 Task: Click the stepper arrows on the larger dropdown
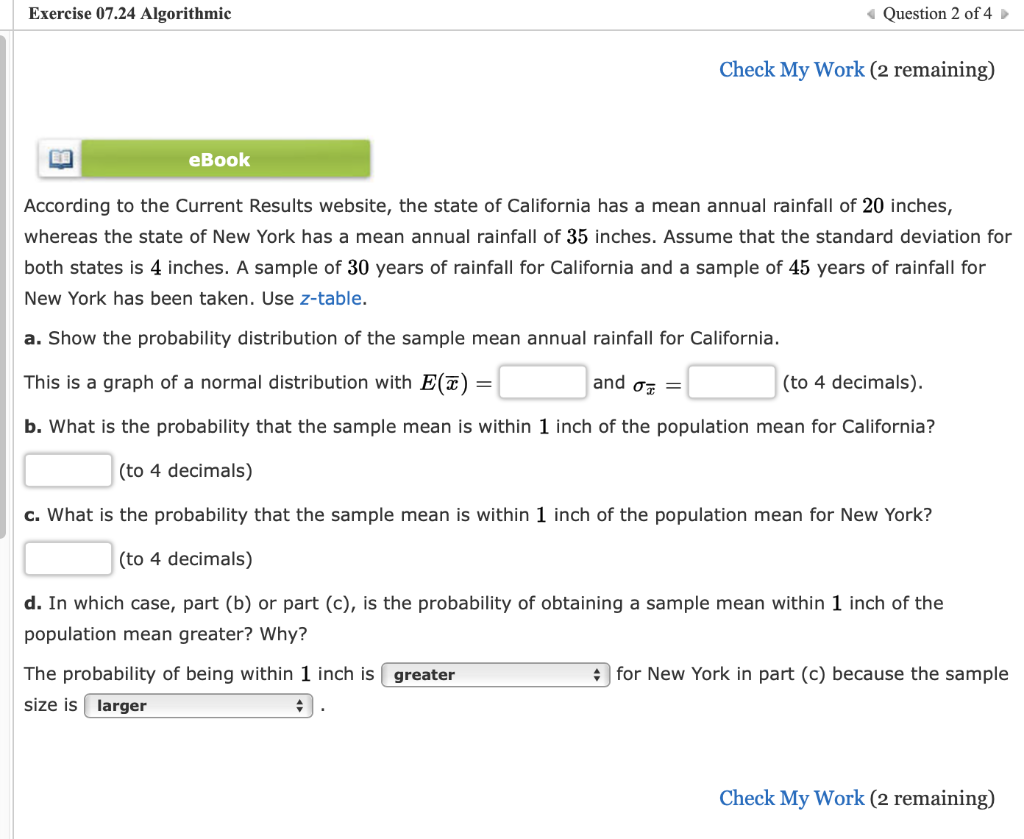pyautogui.click(x=299, y=705)
